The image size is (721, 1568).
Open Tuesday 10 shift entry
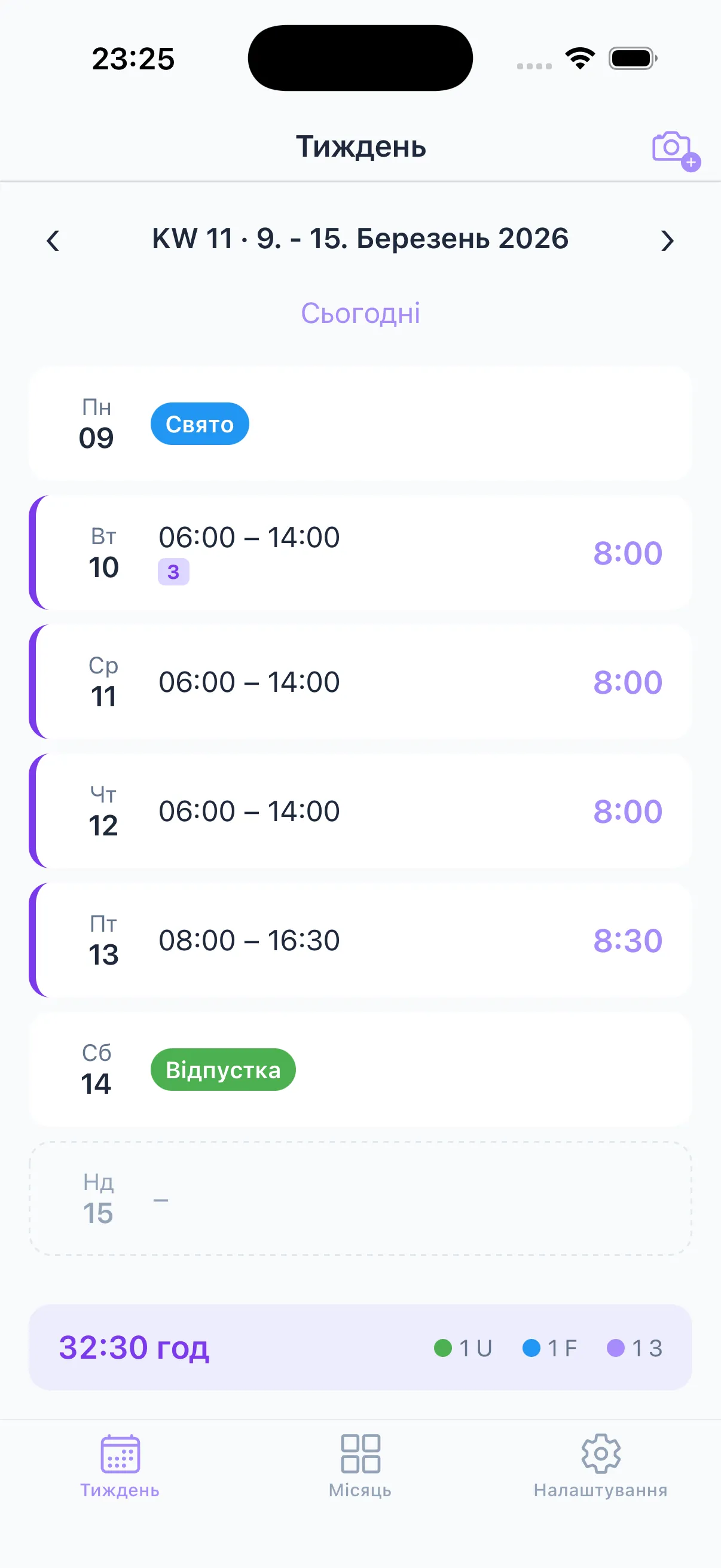[x=360, y=553]
